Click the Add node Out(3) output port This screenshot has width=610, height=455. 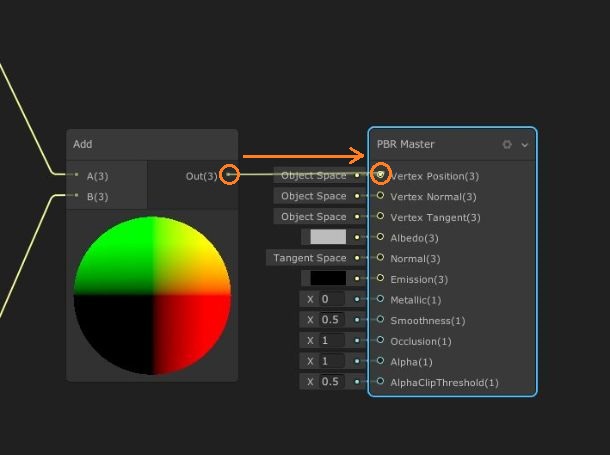[229, 175]
